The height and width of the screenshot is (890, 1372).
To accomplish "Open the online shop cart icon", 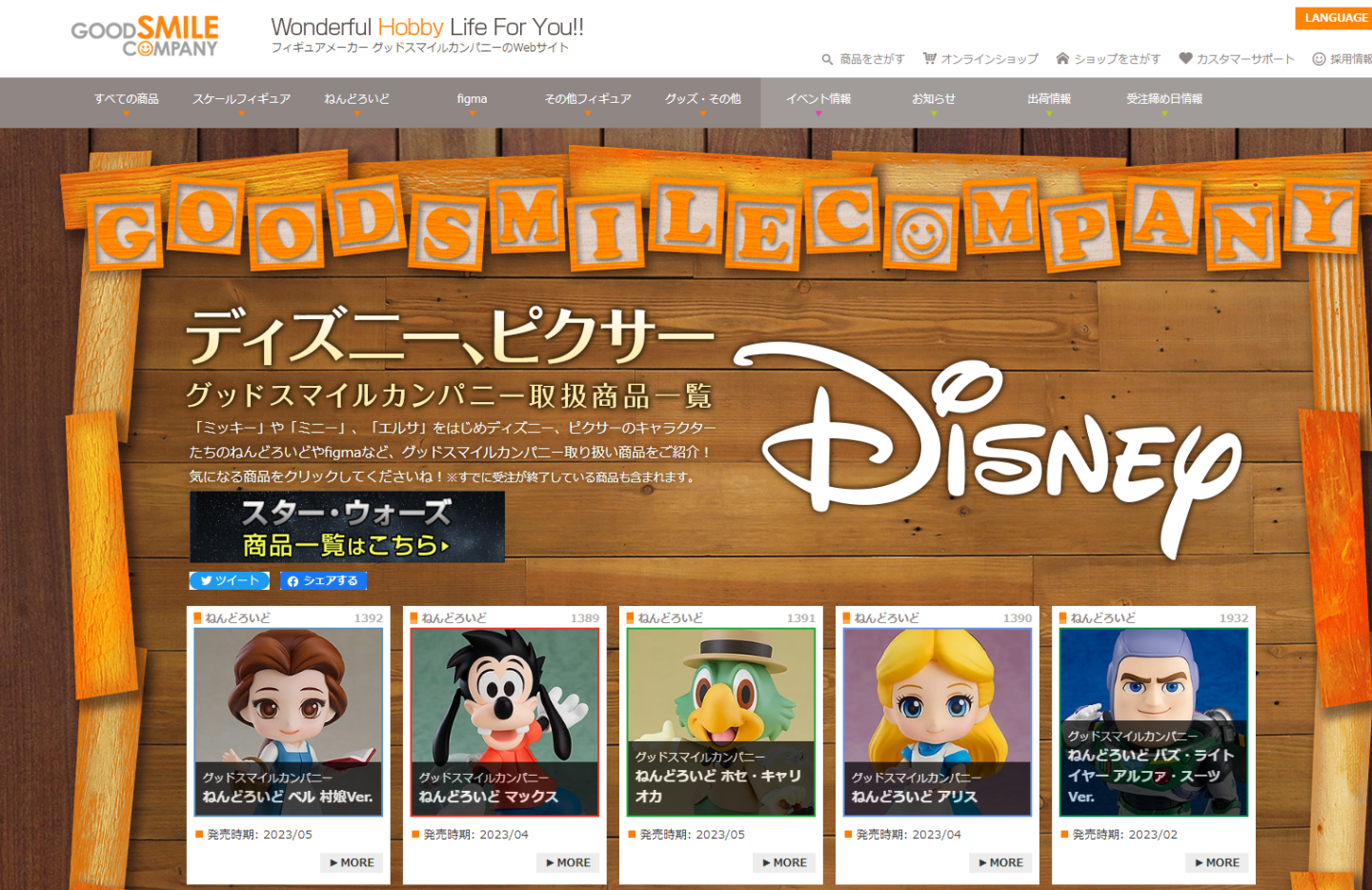I will (929, 58).
